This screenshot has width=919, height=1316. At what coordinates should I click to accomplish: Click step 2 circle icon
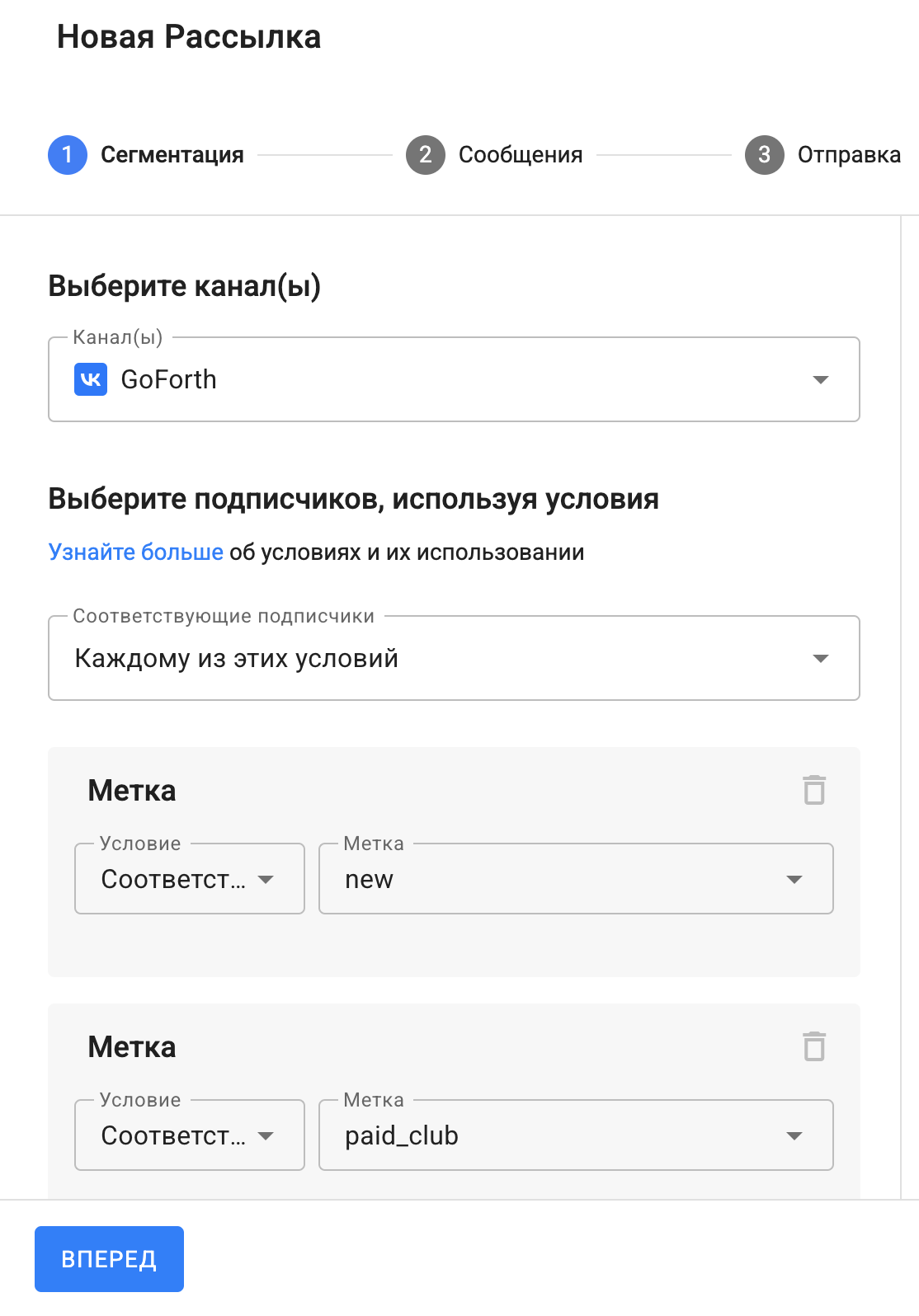point(426,155)
